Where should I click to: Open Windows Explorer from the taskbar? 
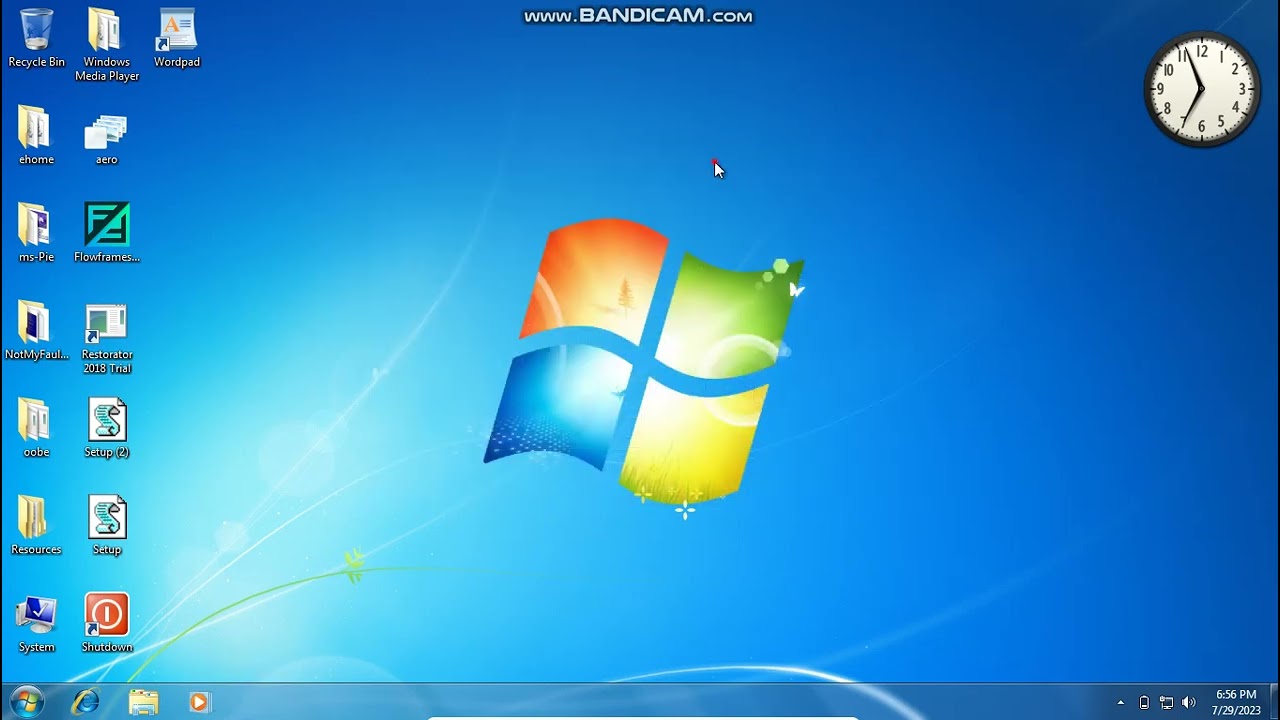coord(144,702)
